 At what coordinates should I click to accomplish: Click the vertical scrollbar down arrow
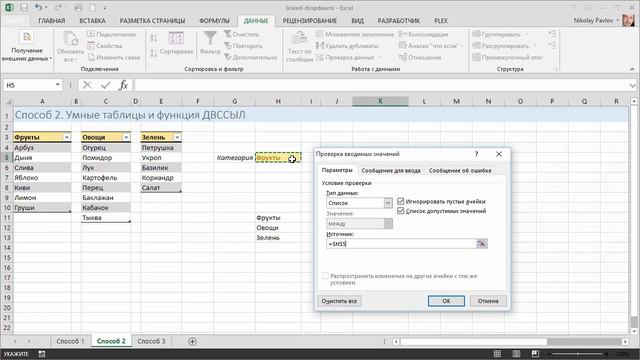633,331
